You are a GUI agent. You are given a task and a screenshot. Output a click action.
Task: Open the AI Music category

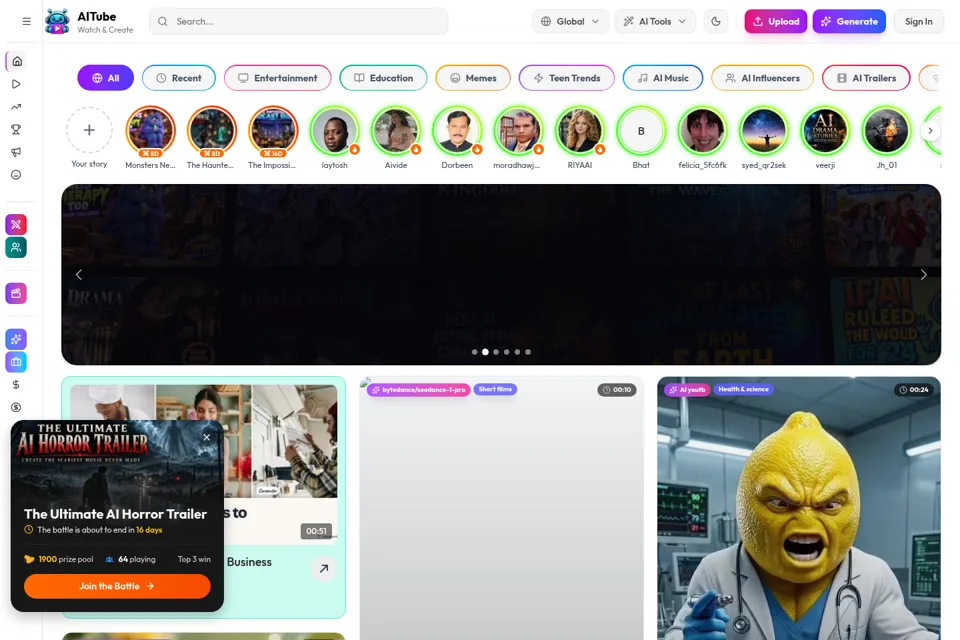pos(662,78)
